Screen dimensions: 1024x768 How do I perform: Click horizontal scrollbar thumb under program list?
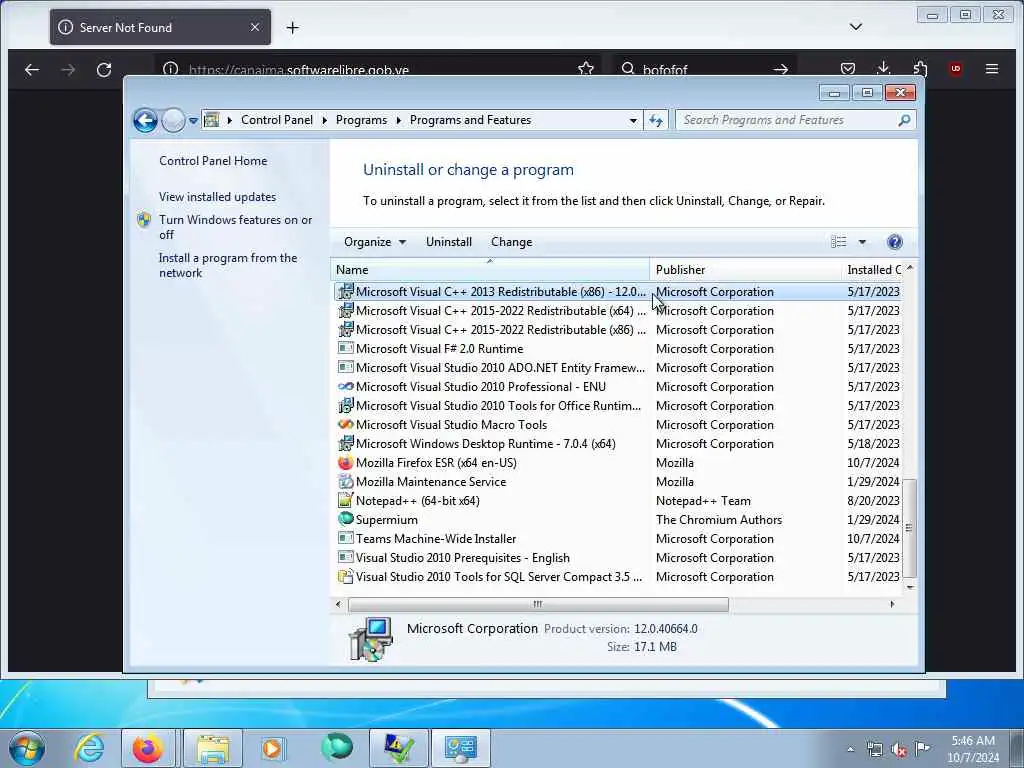538,604
